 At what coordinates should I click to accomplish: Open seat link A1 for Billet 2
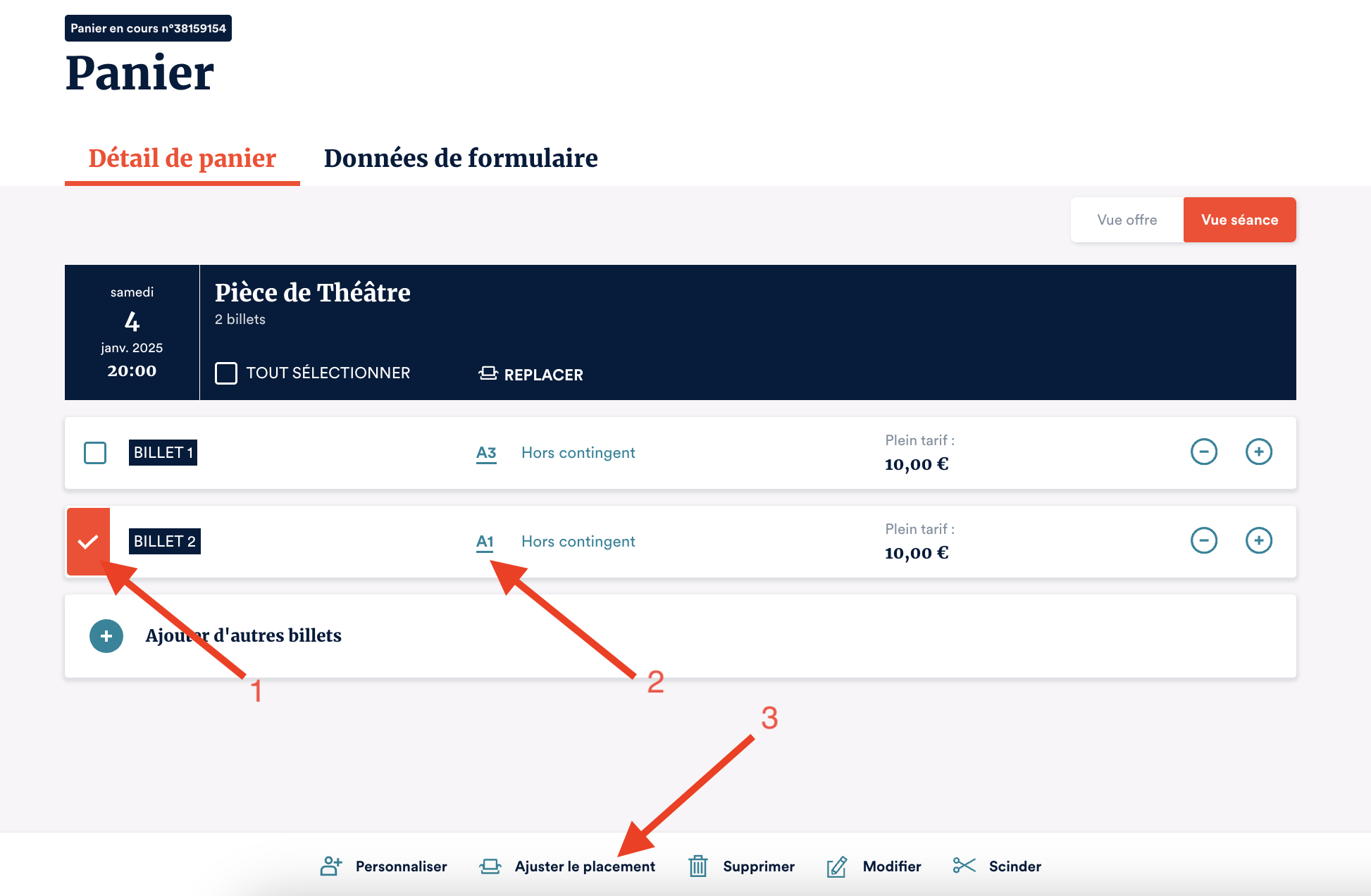coord(485,542)
